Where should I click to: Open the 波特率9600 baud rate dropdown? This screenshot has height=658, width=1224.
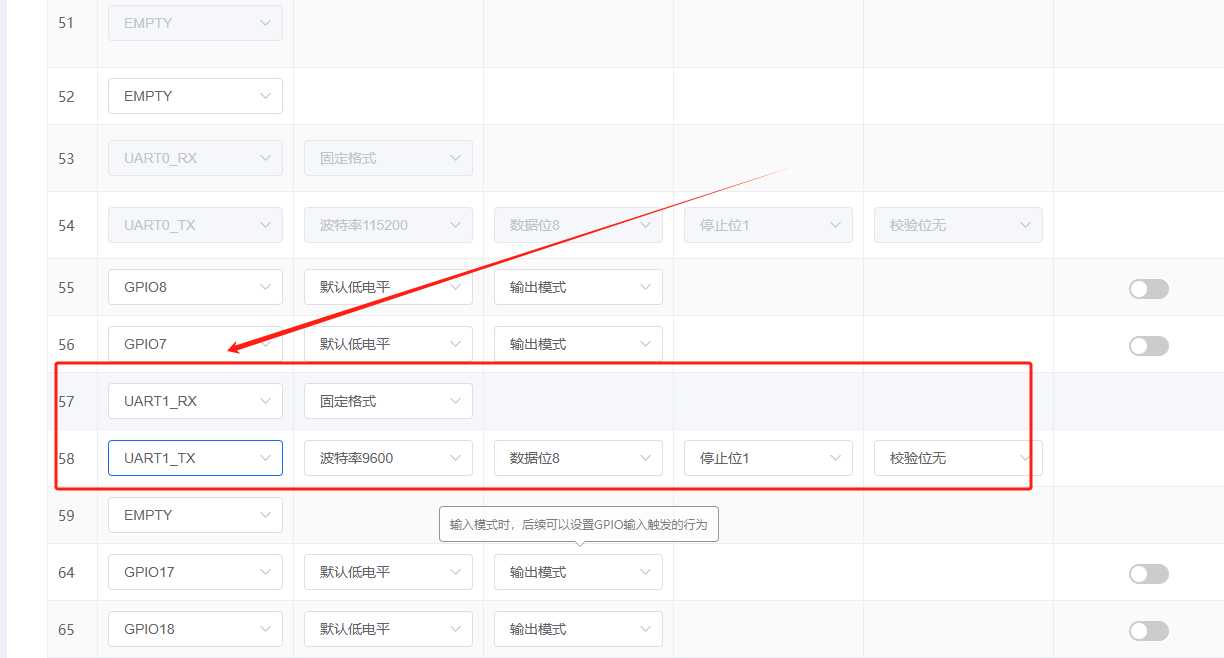(388, 457)
